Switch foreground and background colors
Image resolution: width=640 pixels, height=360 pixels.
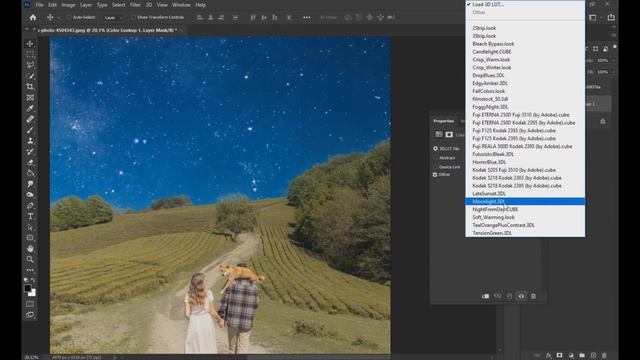[x=33, y=280]
